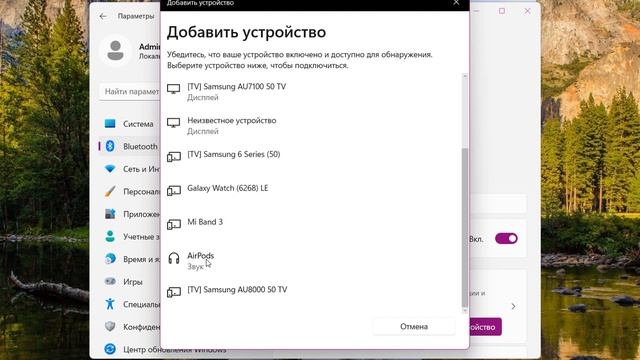The image size is (640, 360).
Task: Open Конфиденциальность in Settings sidebar
Action: tap(129, 327)
